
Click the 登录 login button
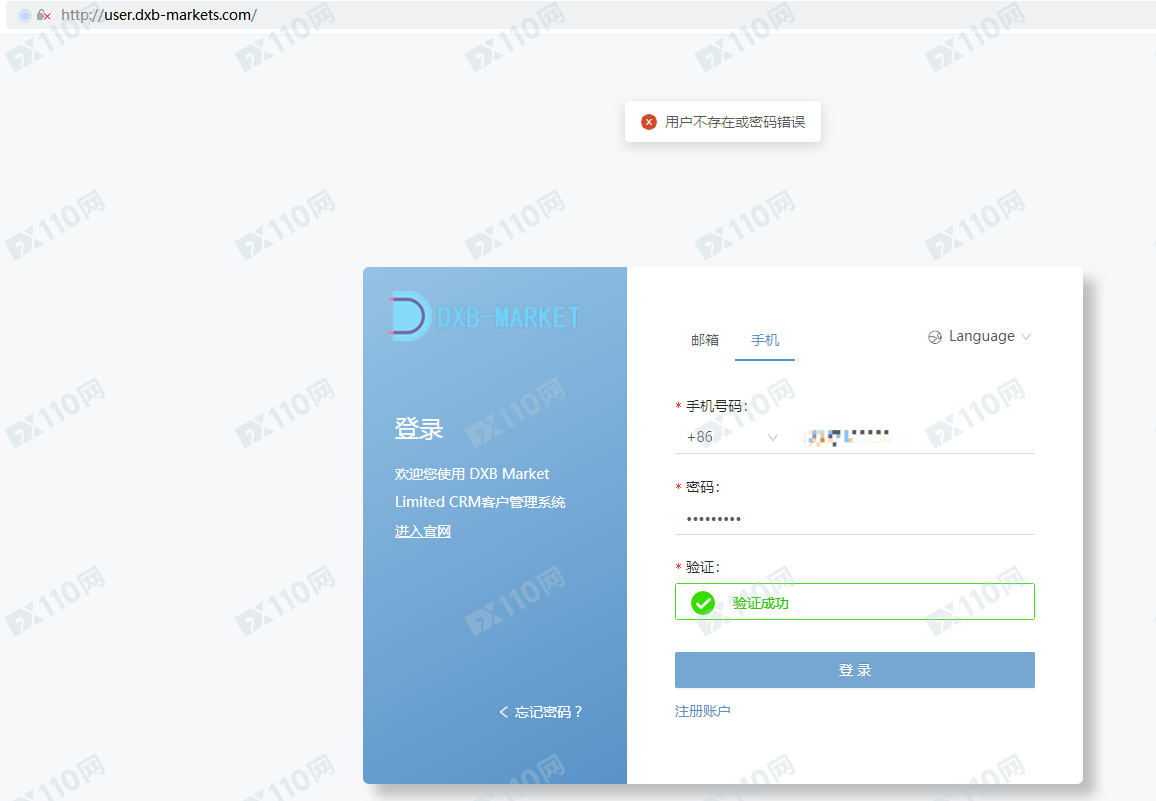(x=854, y=670)
